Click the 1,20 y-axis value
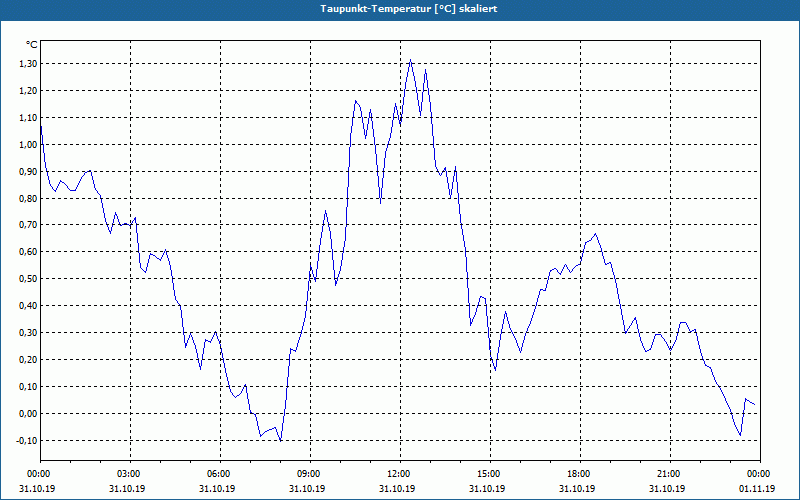The width and height of the screenshot is (800, 500). tap(28, 91)
